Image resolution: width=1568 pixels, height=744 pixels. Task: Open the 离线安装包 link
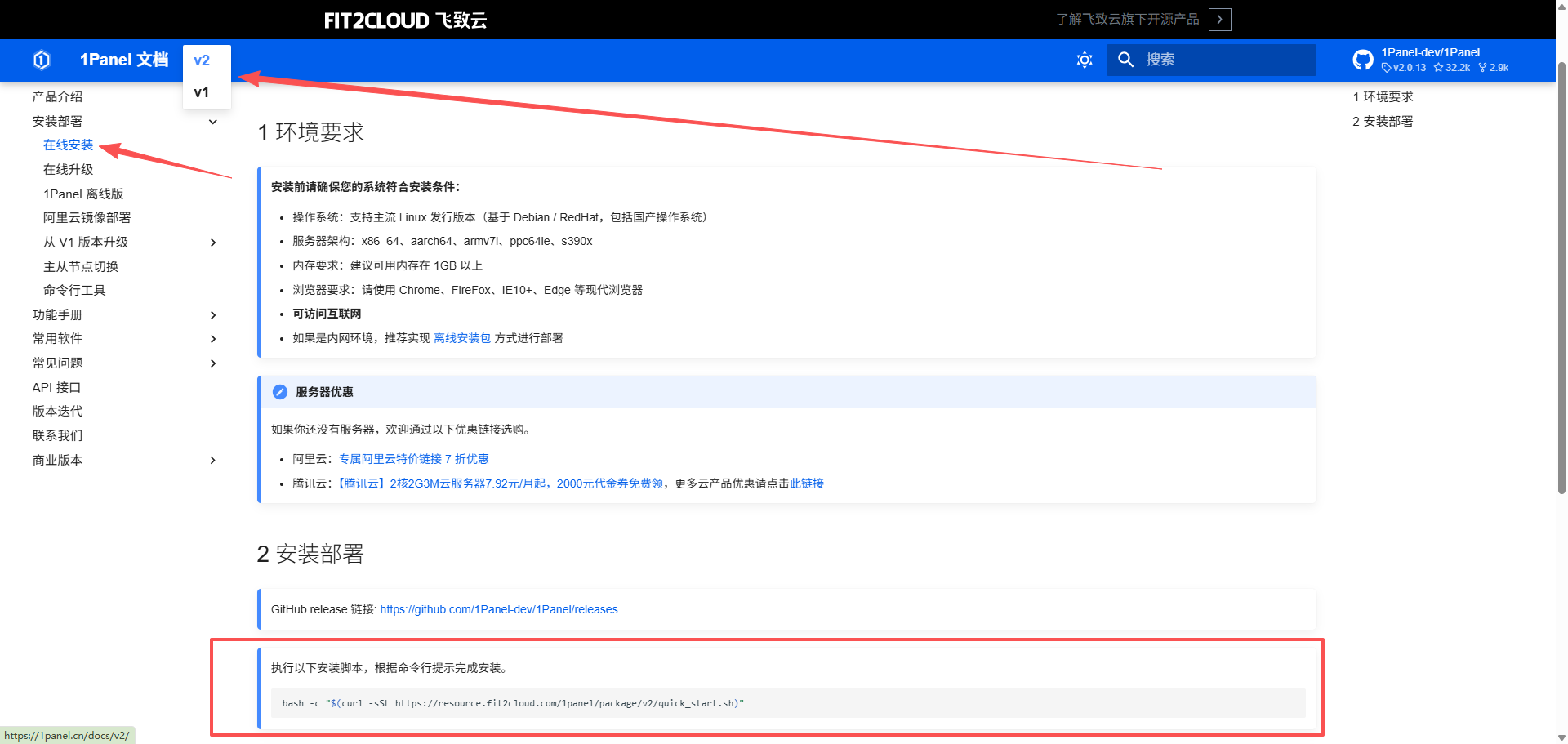[x=462, y=338]
